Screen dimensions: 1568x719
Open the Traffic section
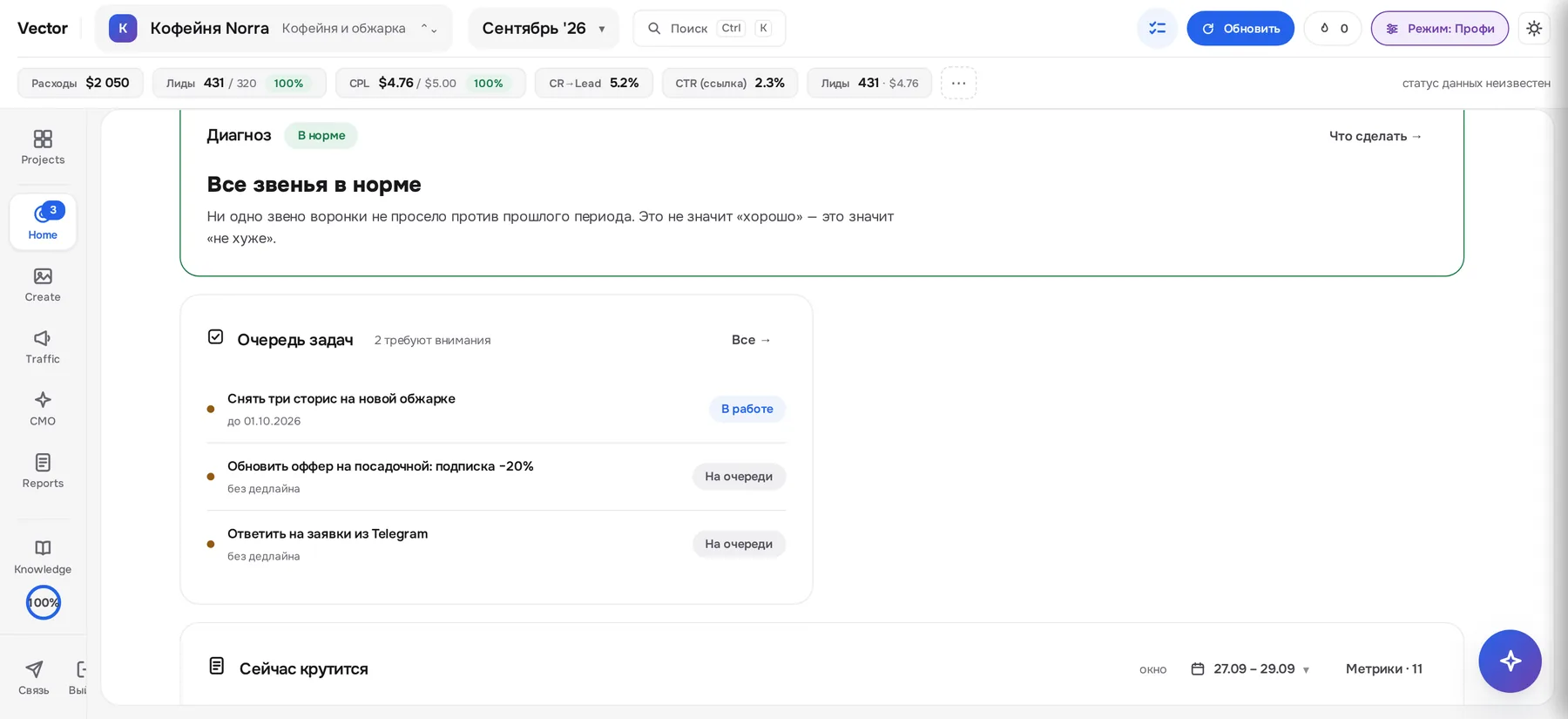pos(43,347)
